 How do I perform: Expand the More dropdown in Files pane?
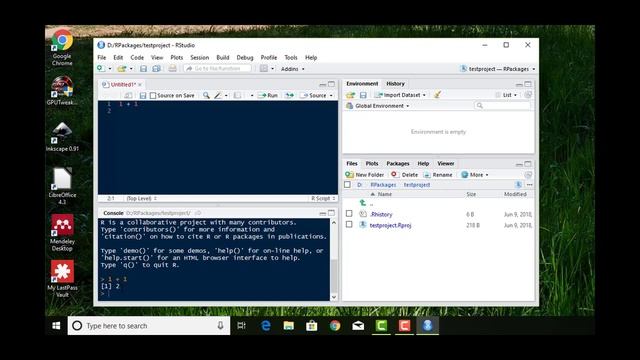click(x=475, y=175)
